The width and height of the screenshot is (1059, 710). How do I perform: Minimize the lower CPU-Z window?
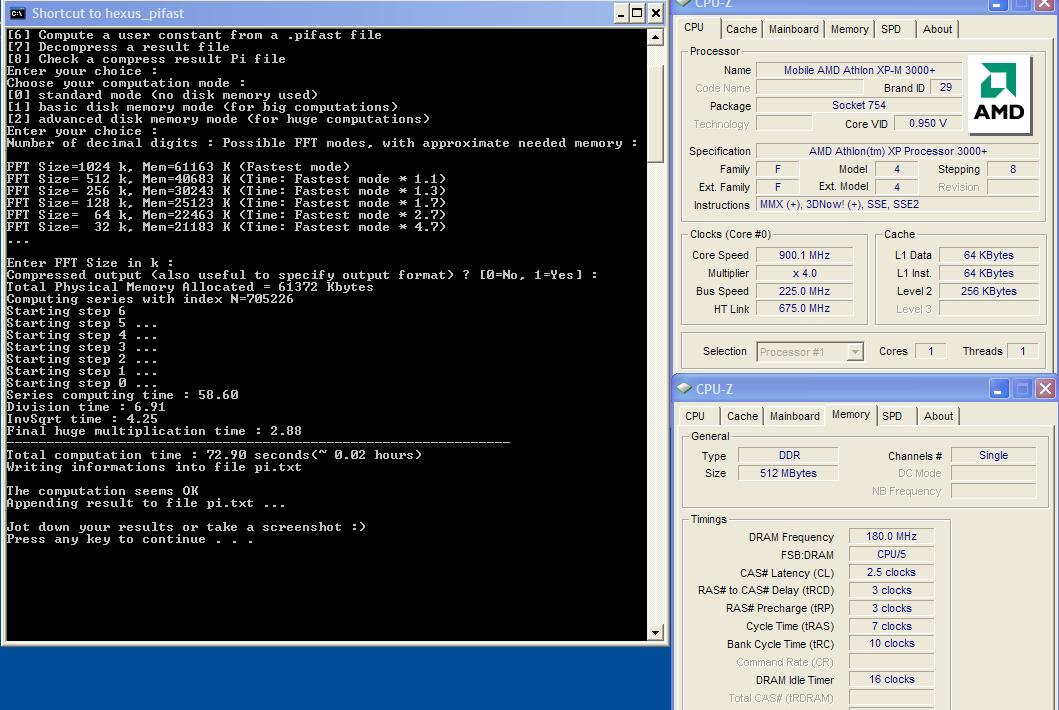tap(998, 388)
